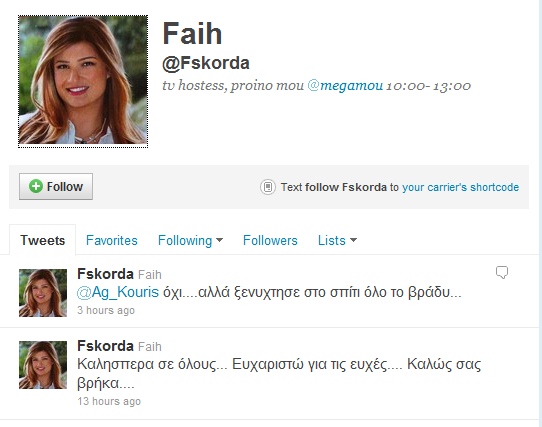Viewport: 542px width, 427px height.
Task: Open the Lists tab label
Action: (x=331, y=240)
